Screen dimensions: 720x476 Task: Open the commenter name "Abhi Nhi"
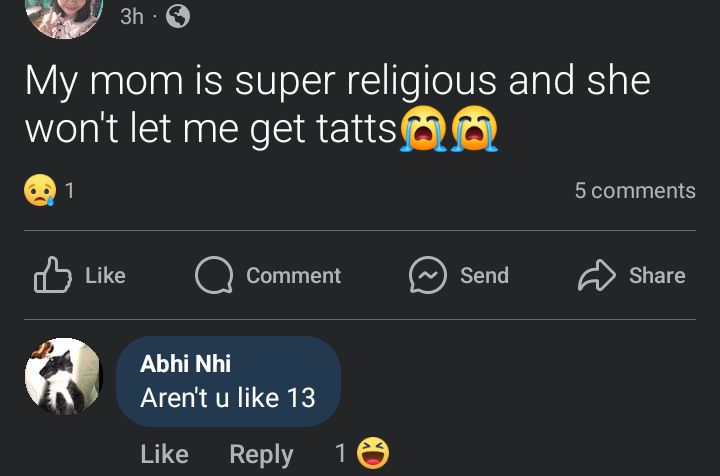(x=185, y=363)
